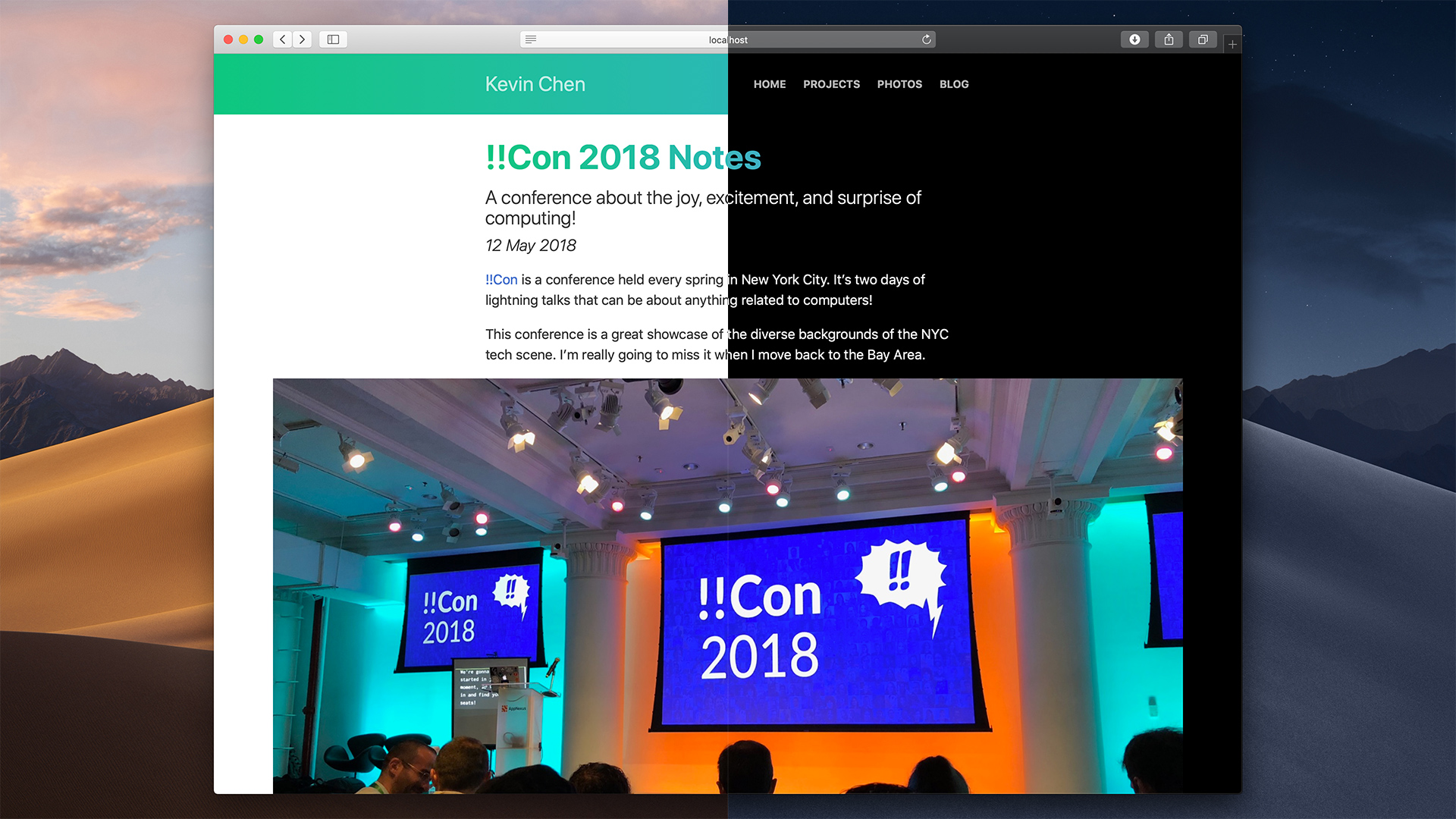This screenshot has height=819, width=1456.
Task: Navigate forward using the arrow icon
Action: click(302, 39)
